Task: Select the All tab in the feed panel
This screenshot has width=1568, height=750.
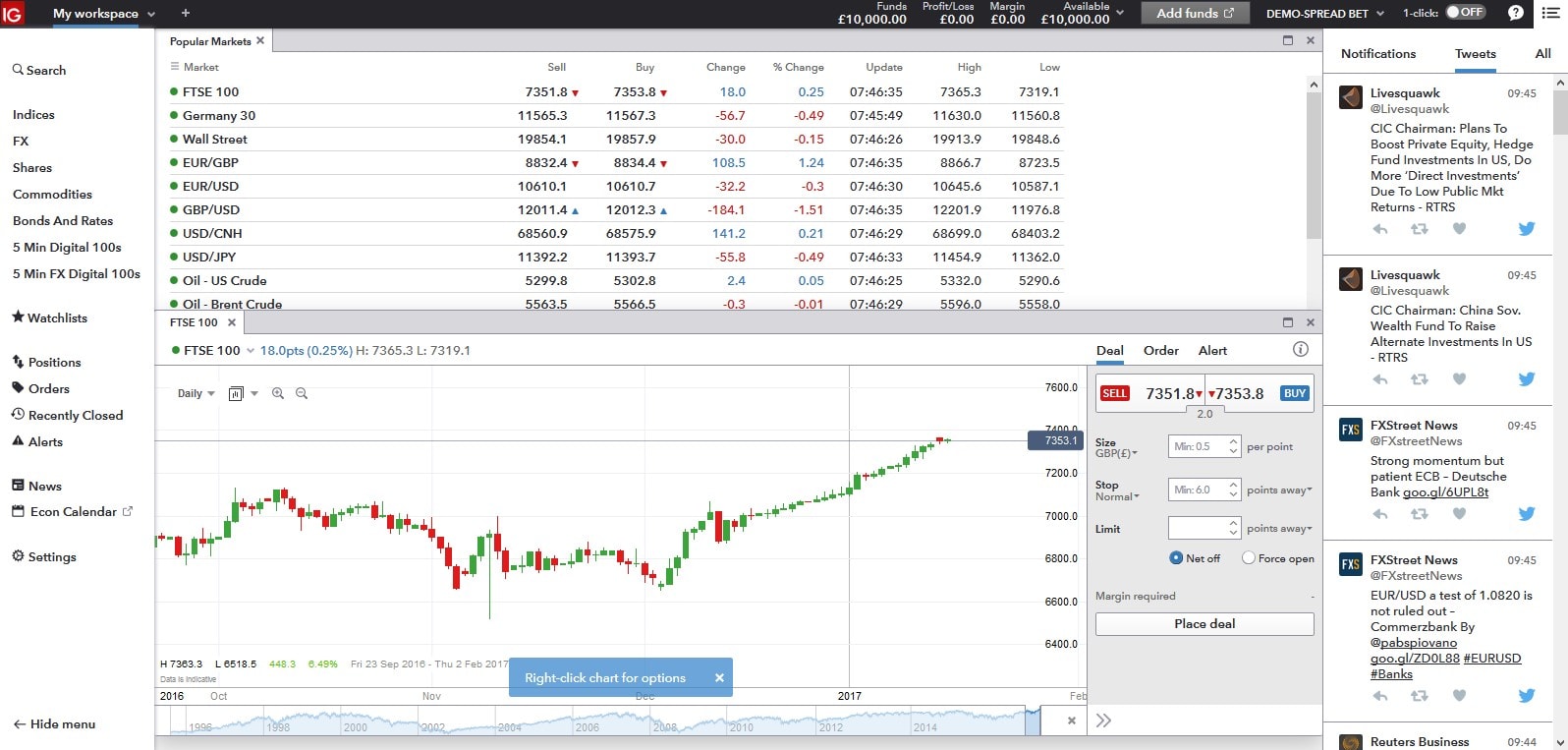Action: 1542,54
